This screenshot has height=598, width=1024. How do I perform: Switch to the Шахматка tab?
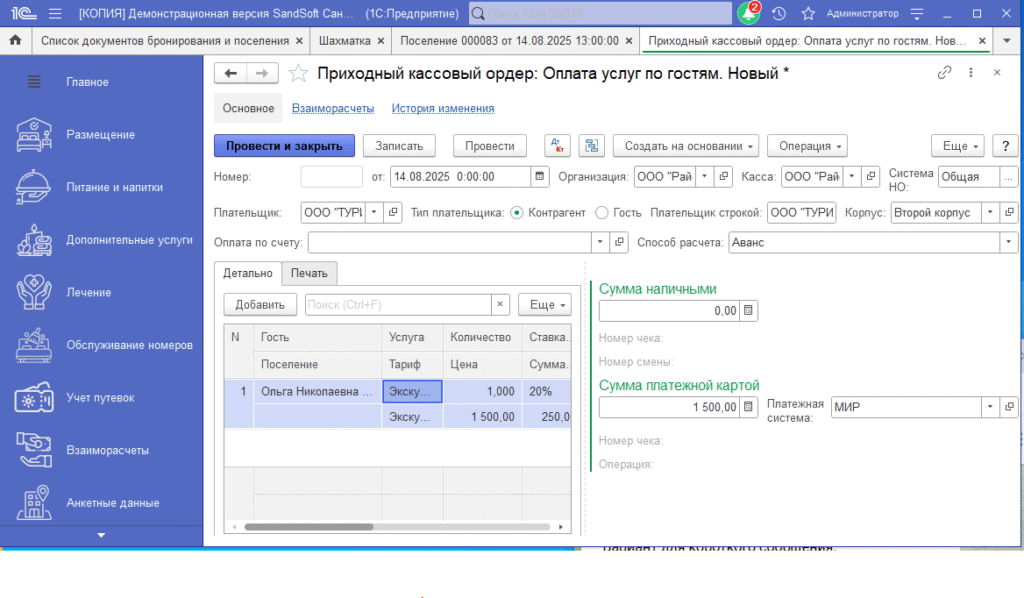point(343,41)
